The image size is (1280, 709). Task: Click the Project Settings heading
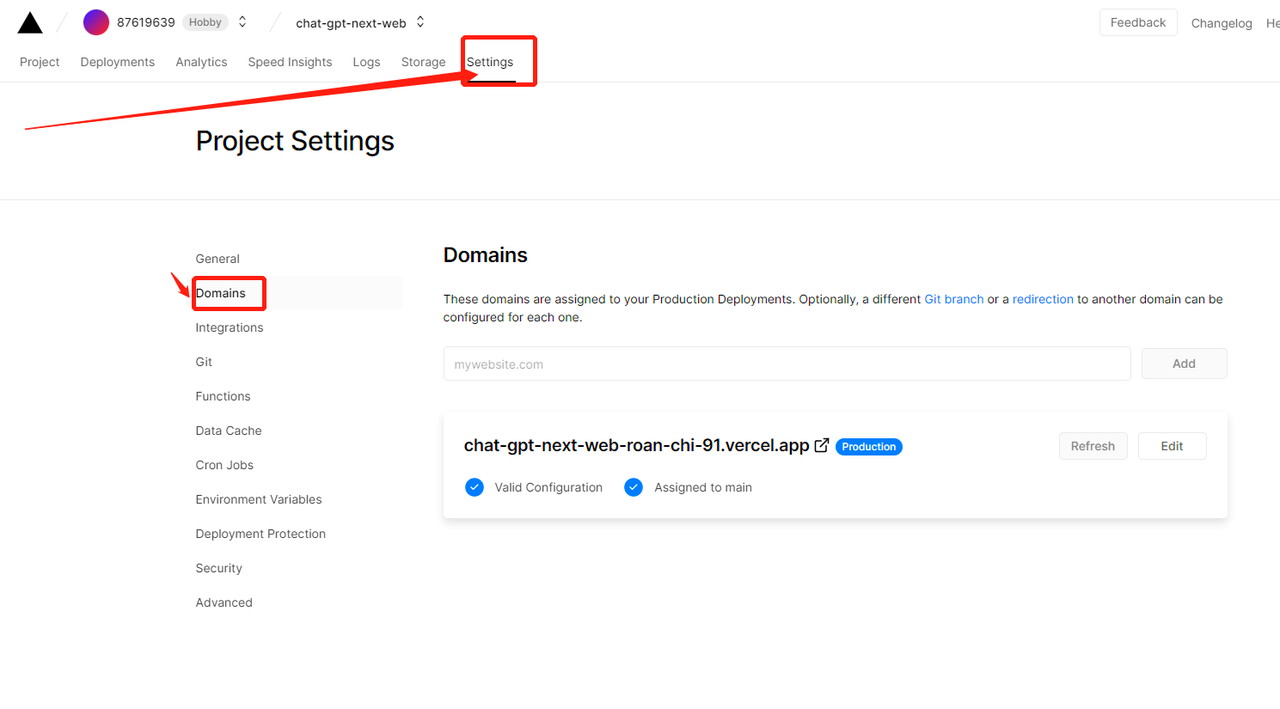coord(295,141)
